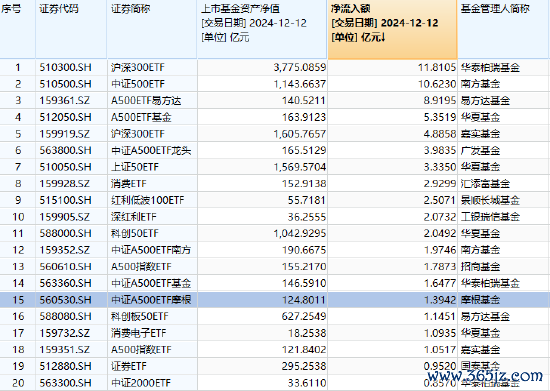The width and height of the screenshot is (550, 391).
Task: Select code 159928.SZ for 消费ETF
Action: point(65,184)
